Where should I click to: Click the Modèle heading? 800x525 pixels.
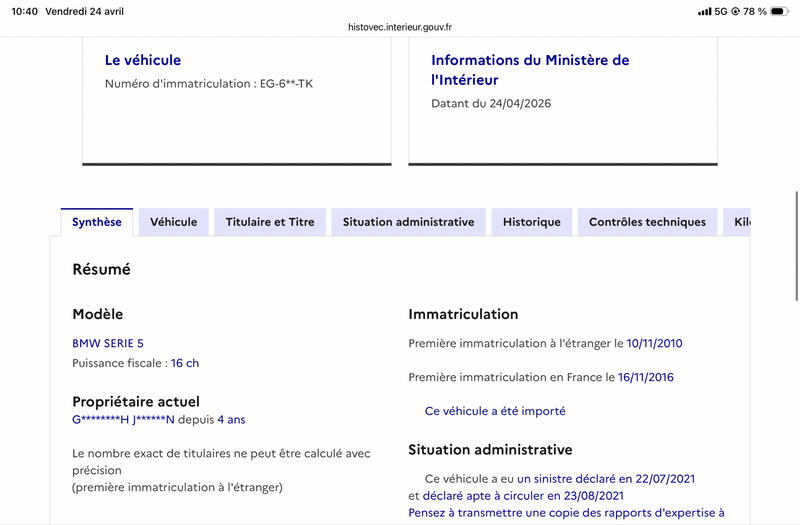coord(97,314)
